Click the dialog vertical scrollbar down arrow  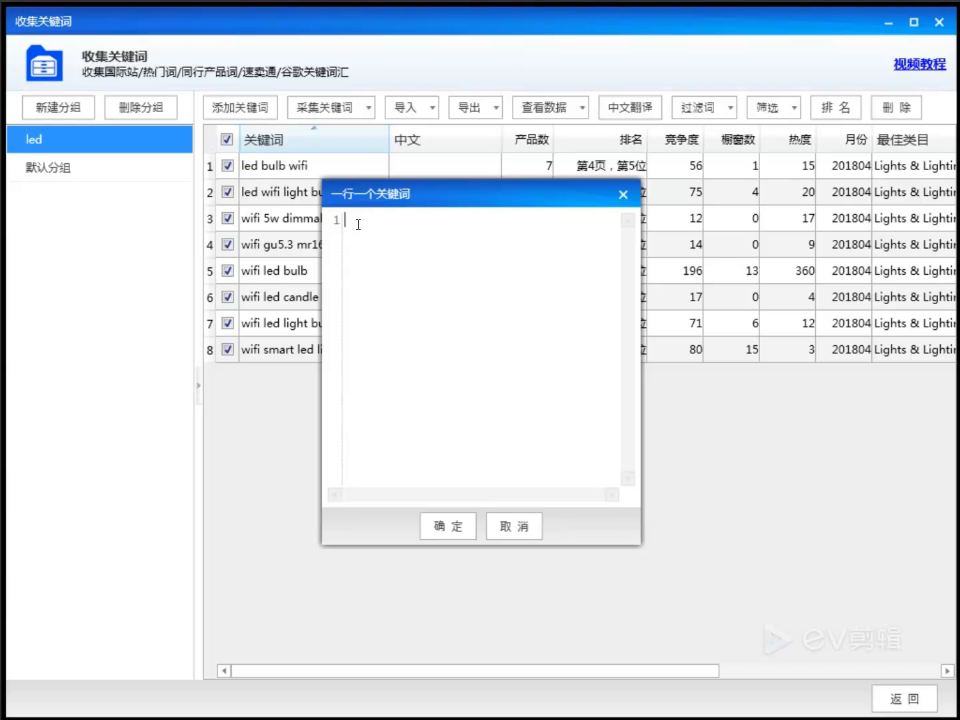tap(628, 478)
